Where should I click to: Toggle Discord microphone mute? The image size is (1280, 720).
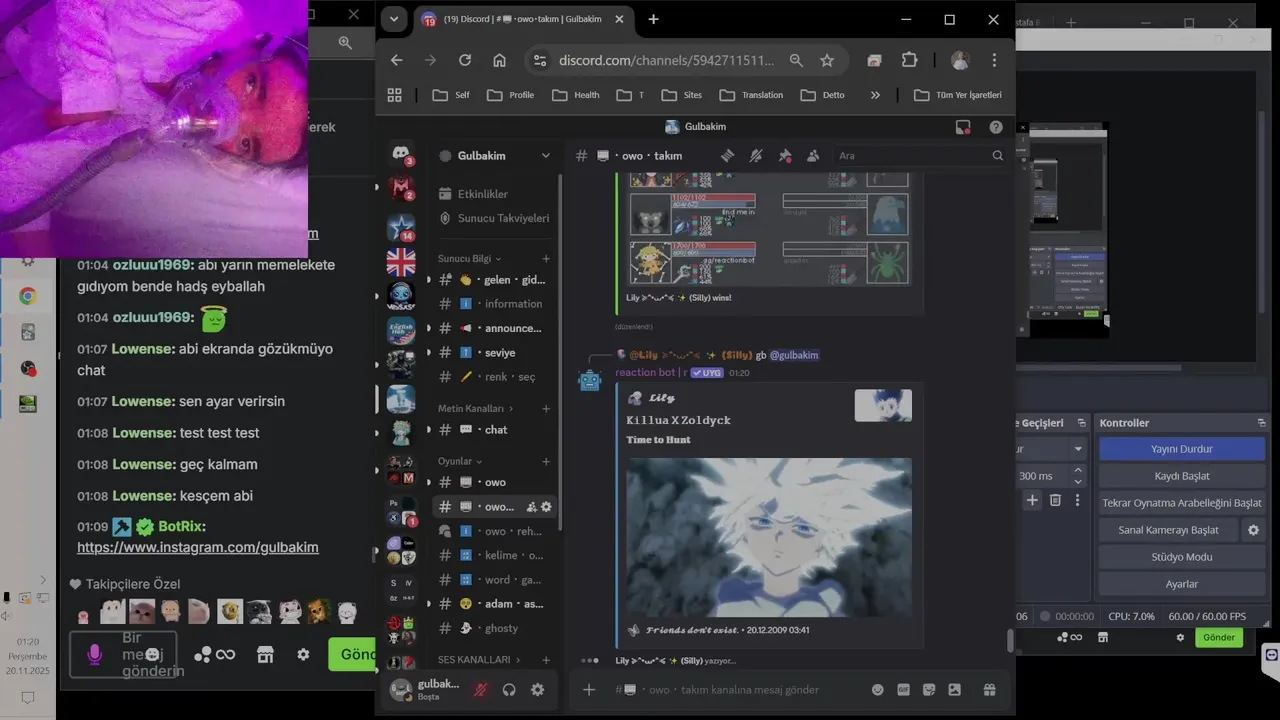pyautogui.click(x=480, y=689)
